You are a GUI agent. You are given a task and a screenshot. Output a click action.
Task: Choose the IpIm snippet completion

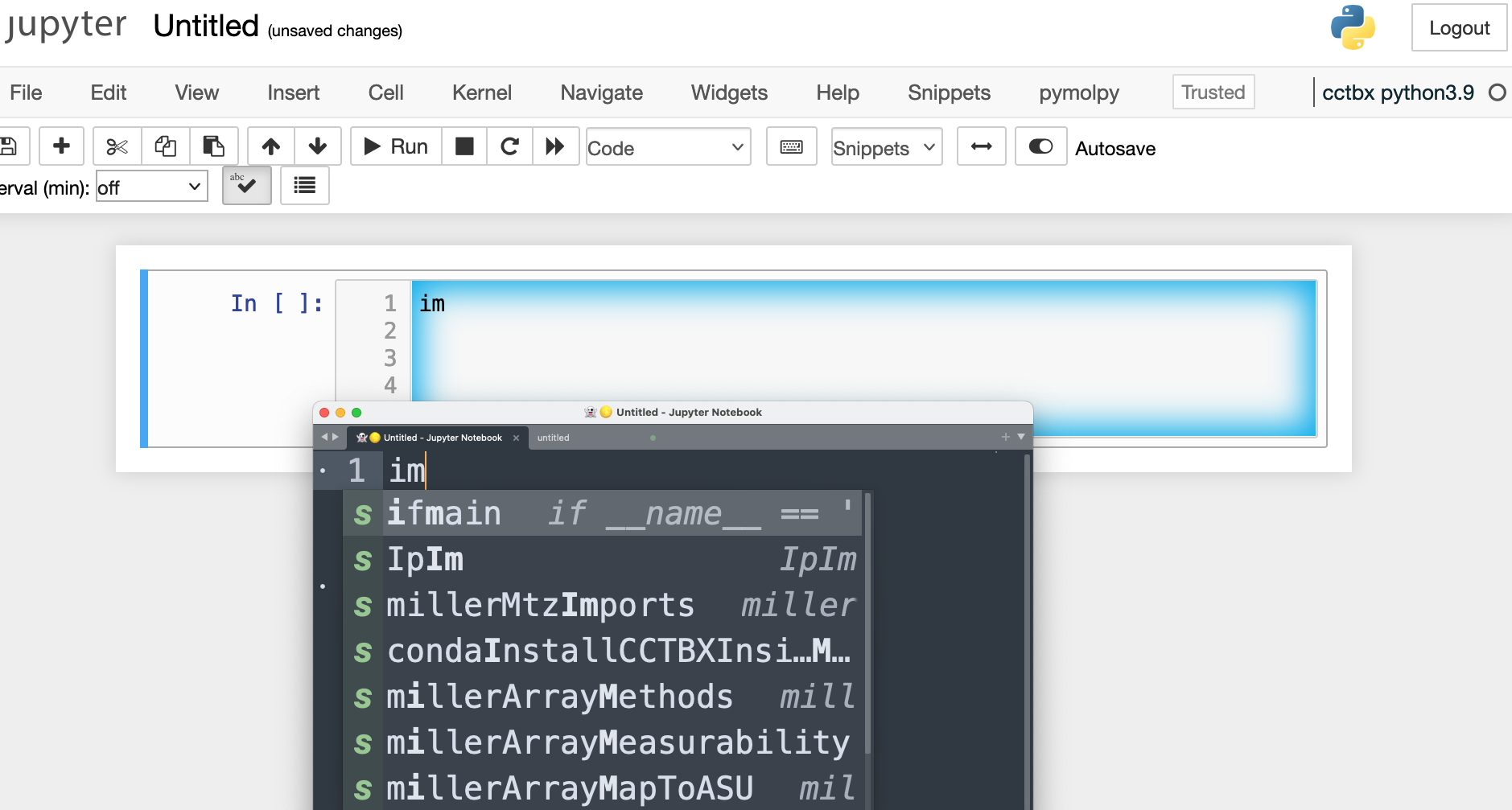(603, 559)
